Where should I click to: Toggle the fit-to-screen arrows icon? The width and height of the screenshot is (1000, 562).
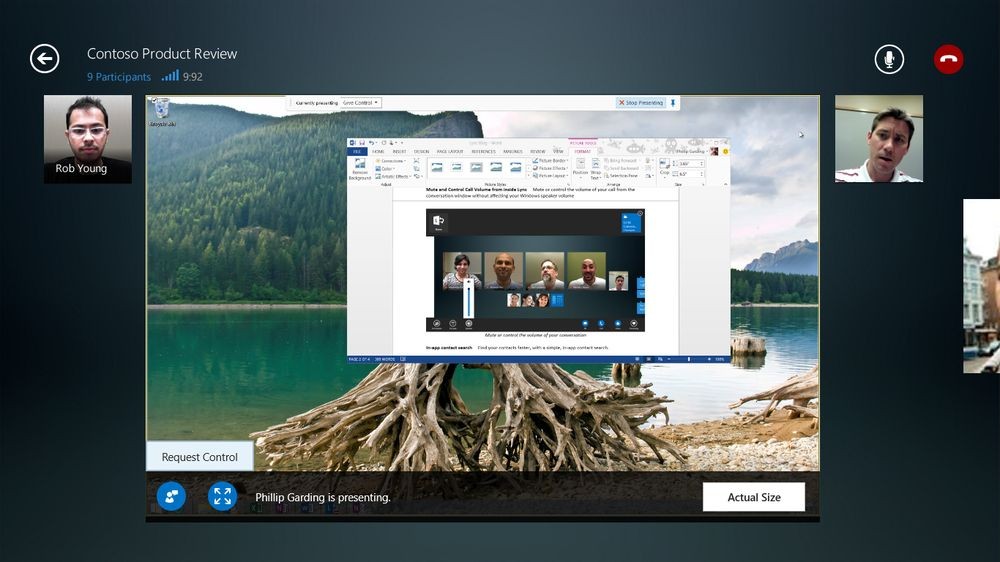(223, 496)
